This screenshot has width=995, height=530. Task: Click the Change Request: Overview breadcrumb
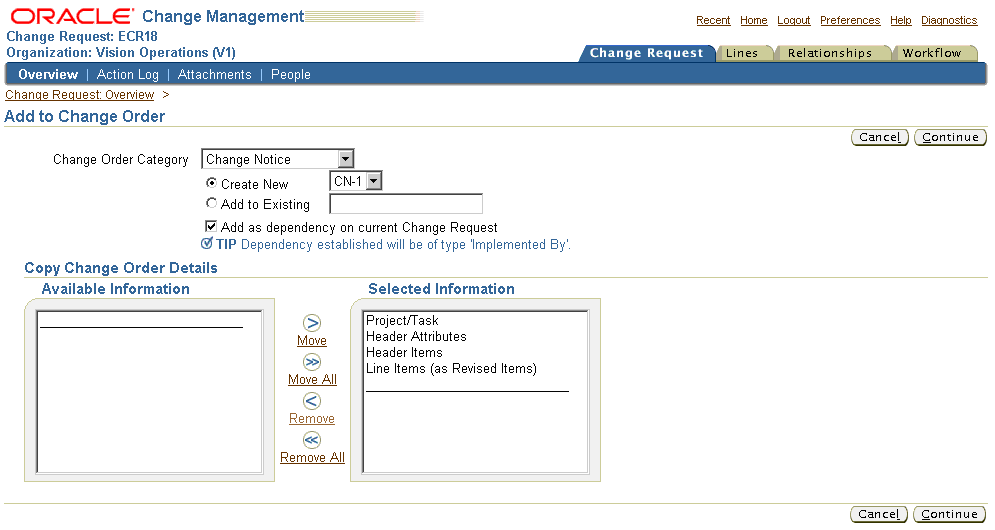click(79, 95)
